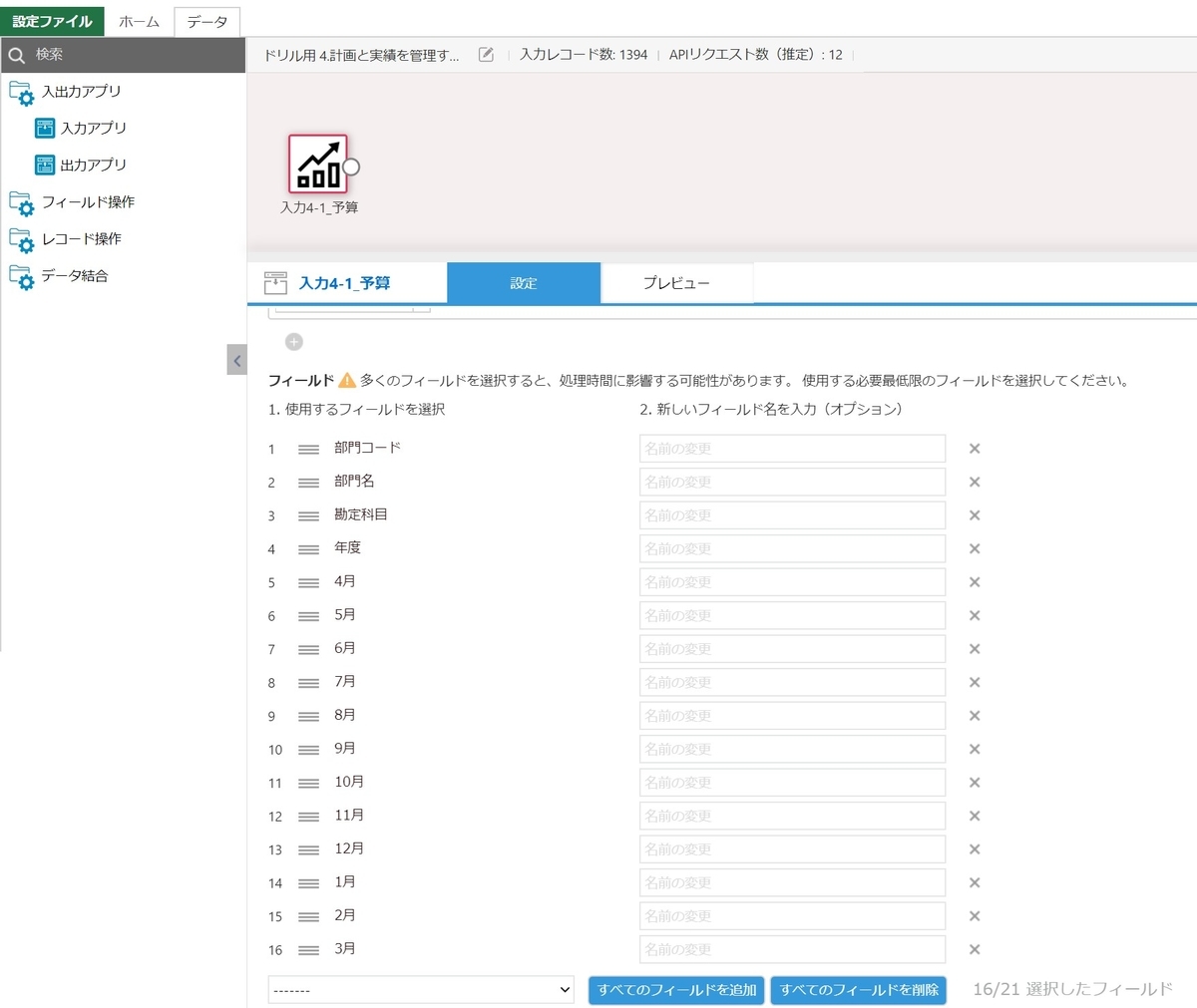This screenshot has height=1008, width=1197.
Task: Click rename input for 部門コード
Action: pos(792,449)
